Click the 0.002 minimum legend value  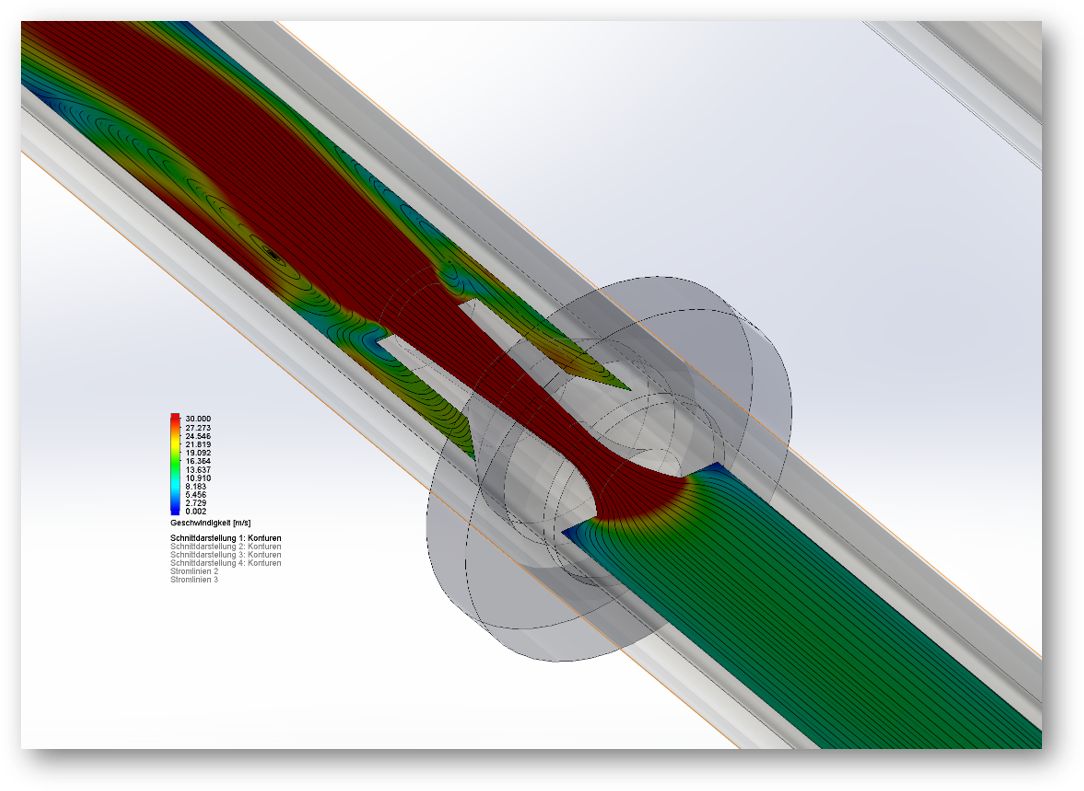pos(196,511)
